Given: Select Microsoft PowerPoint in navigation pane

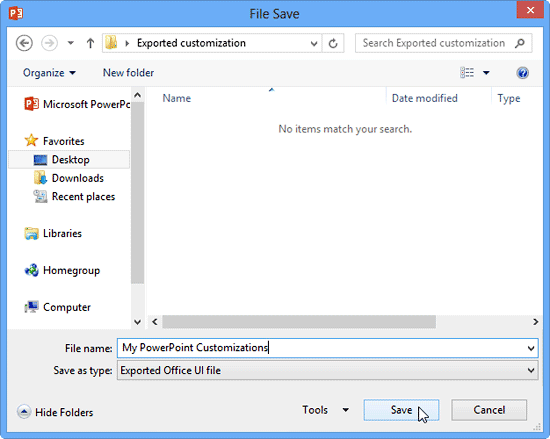Looking at the screenshot, I should point(77,104).
